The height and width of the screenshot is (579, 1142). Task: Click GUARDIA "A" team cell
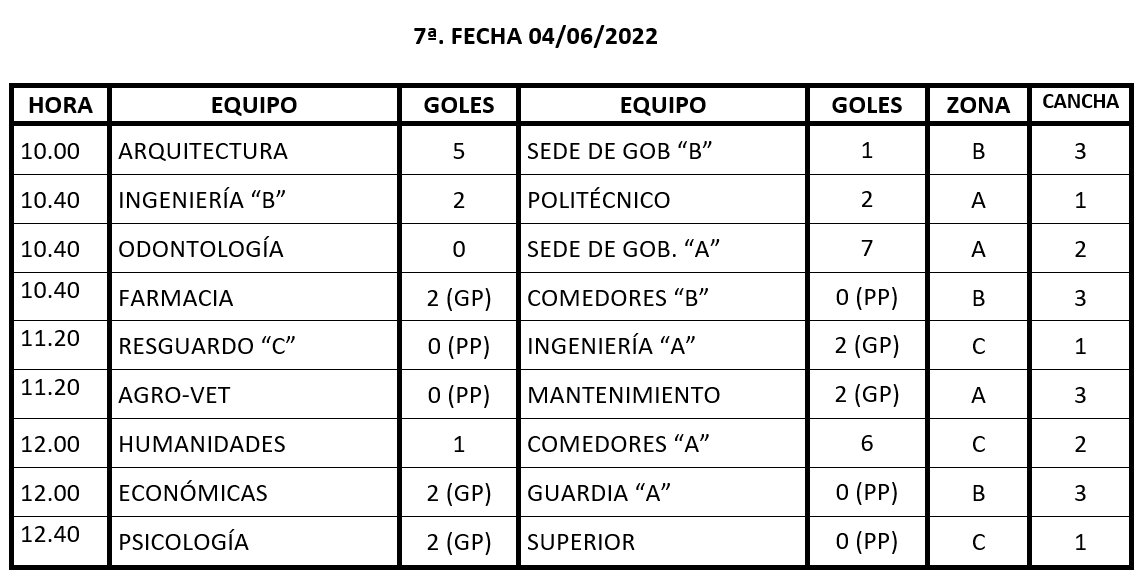click(x=663, y=492)
